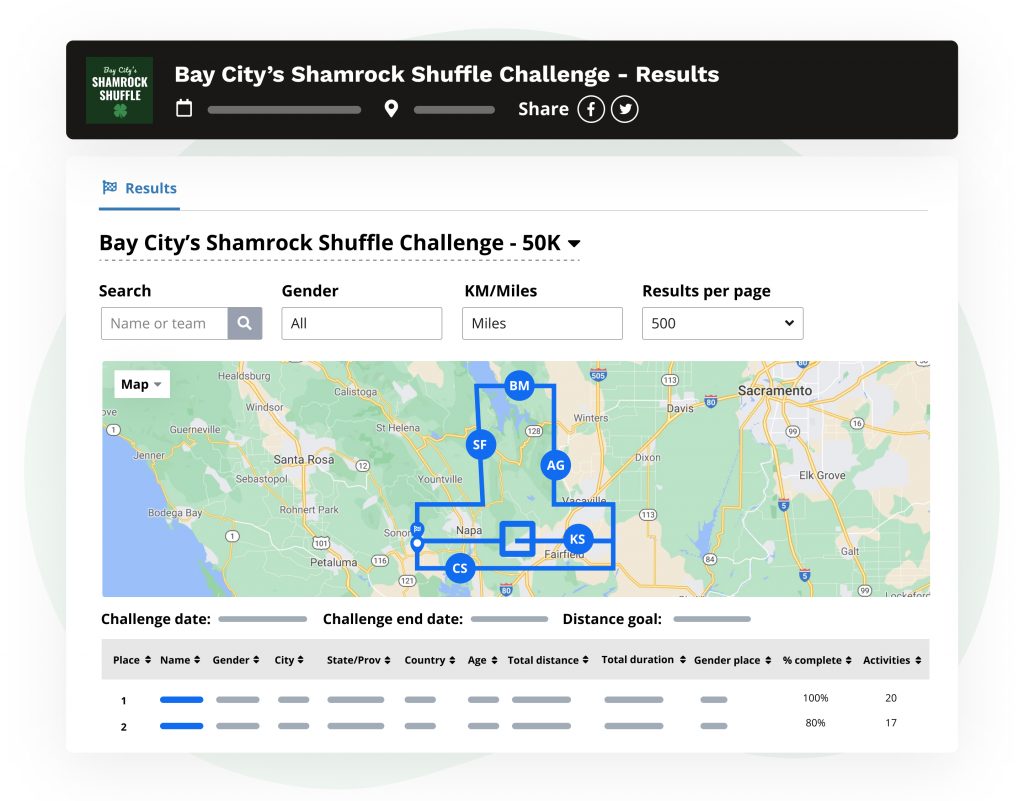Switch to the Results tab
Viewport: 1024px width, 801px height.
[139, 188]
